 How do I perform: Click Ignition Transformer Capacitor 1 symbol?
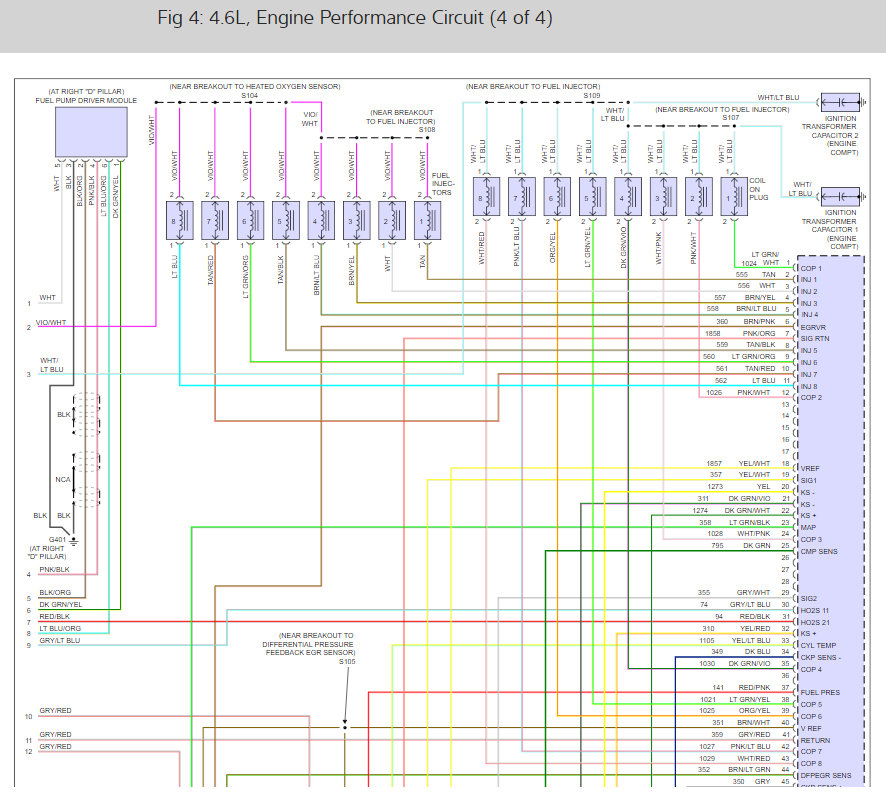841,197
